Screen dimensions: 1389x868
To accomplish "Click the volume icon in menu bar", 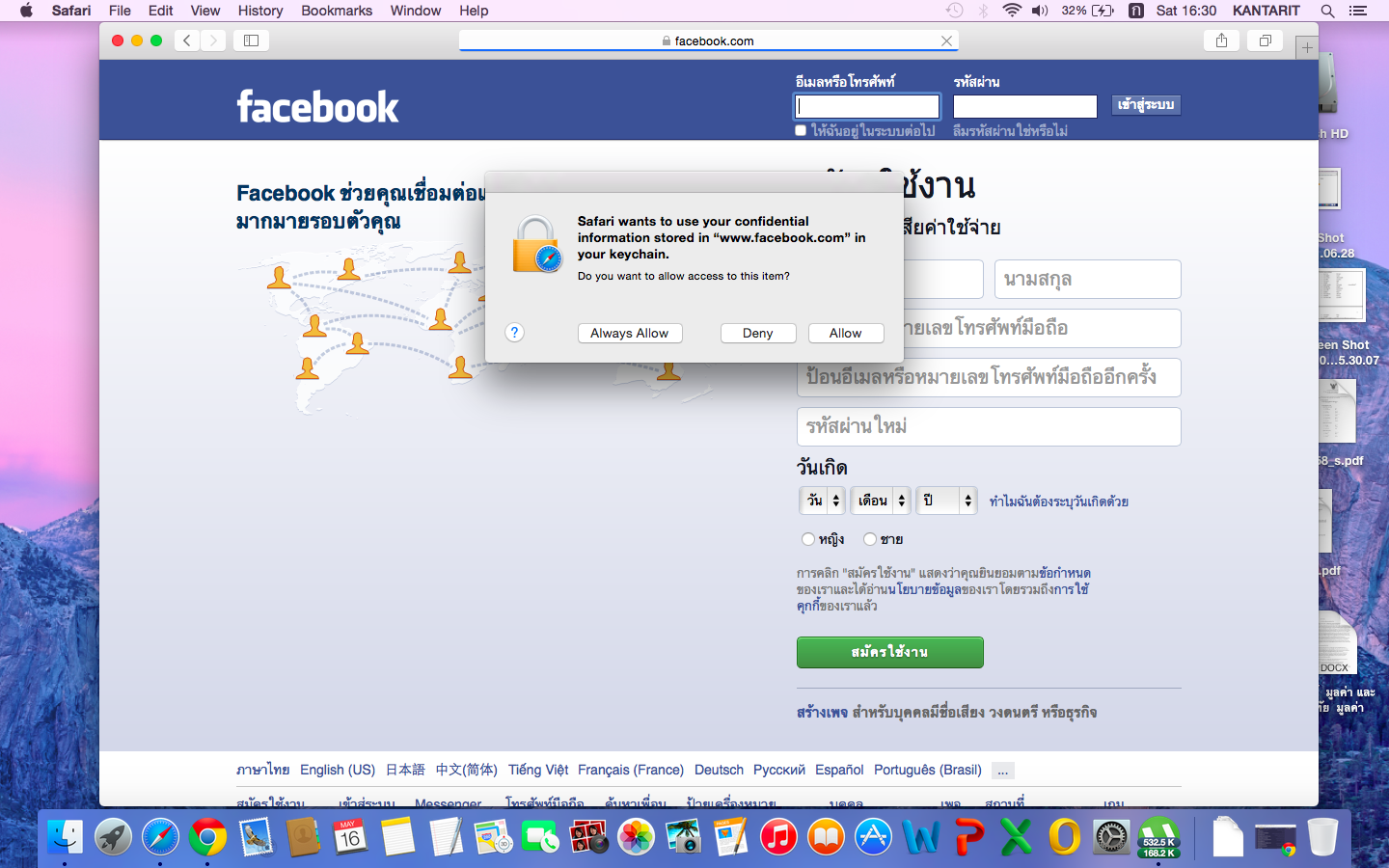I will click(x=1039, y=11).
